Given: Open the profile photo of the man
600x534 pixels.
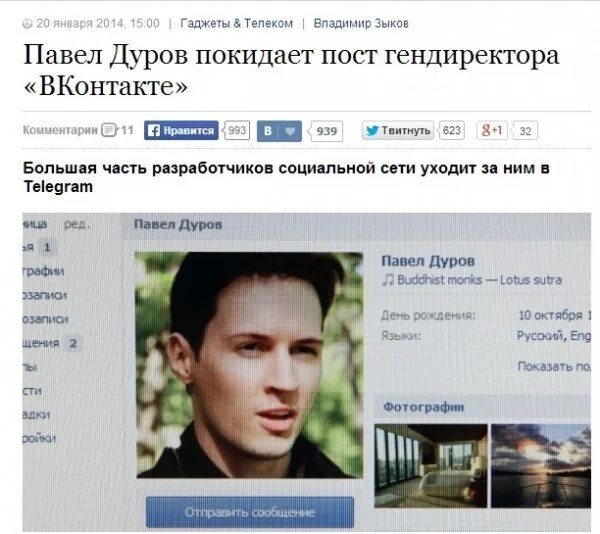Looking at the screenshot, I should coord(249,365).
